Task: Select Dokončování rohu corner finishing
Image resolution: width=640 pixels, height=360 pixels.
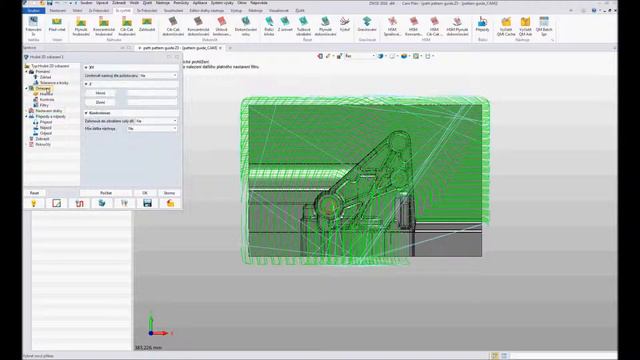Action: tap(246, 27)
